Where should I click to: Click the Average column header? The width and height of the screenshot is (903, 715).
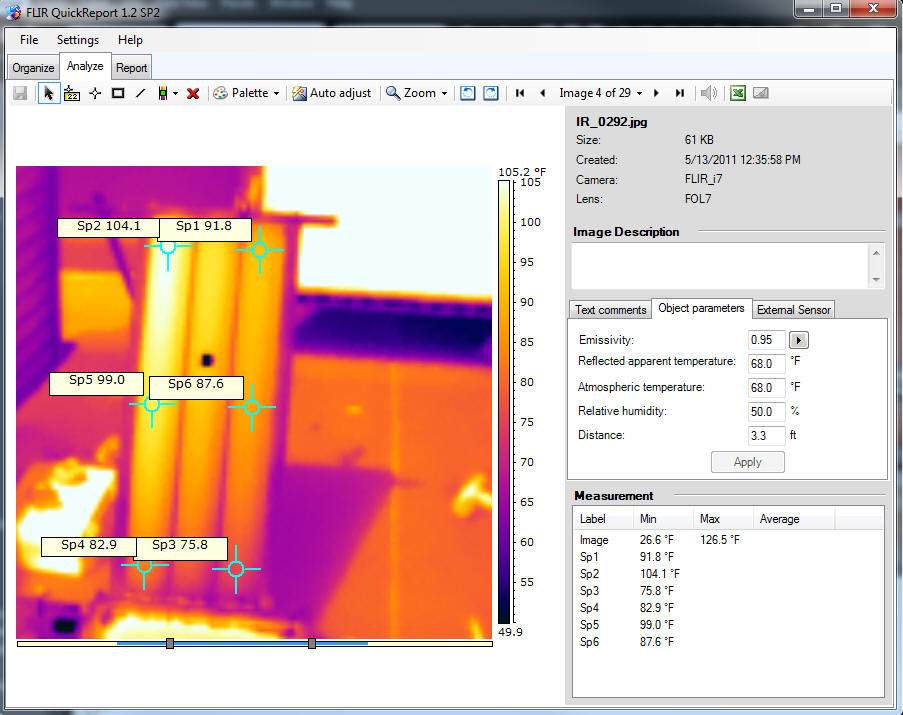coord(794,519)
